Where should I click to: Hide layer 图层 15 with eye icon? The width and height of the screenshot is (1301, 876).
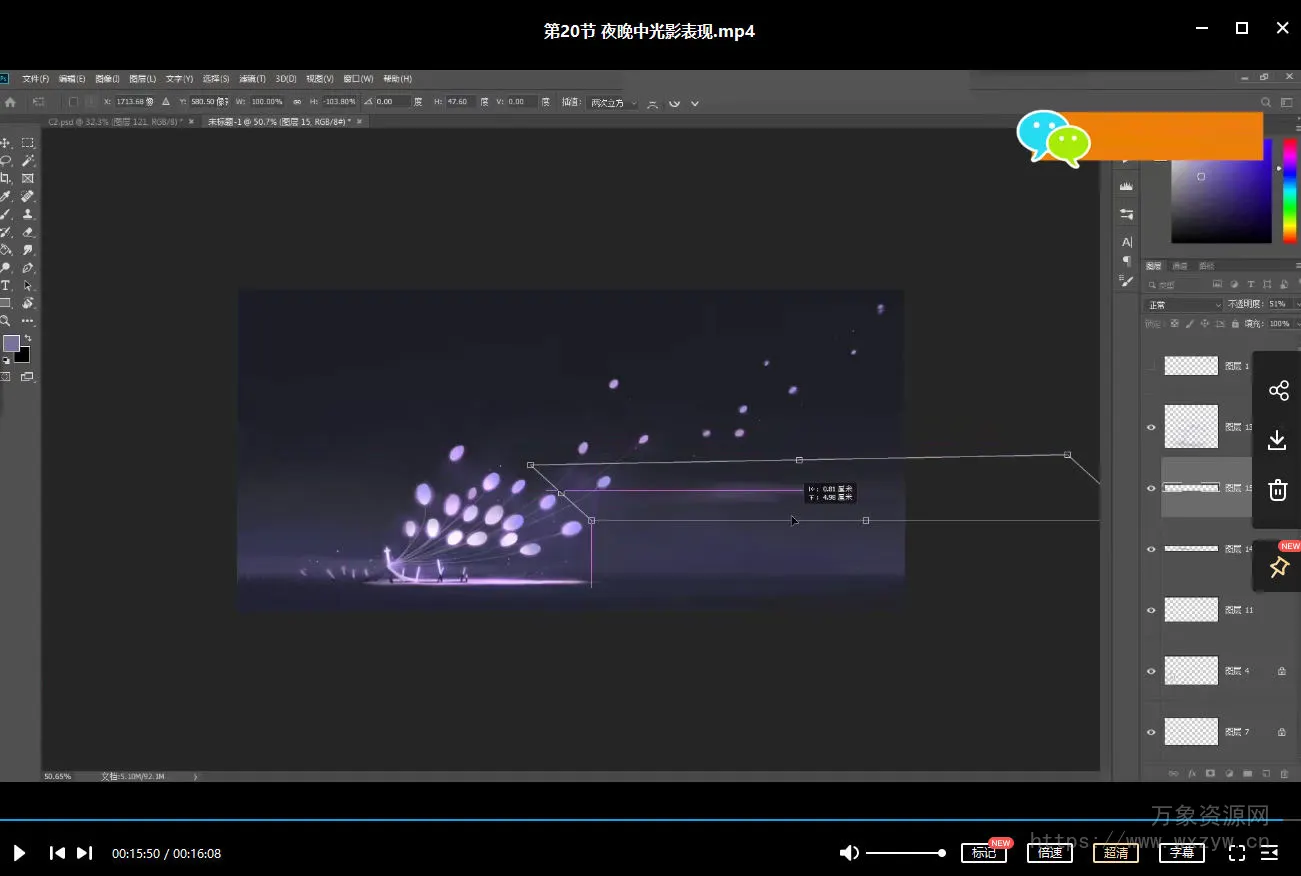click(1151, 488)
